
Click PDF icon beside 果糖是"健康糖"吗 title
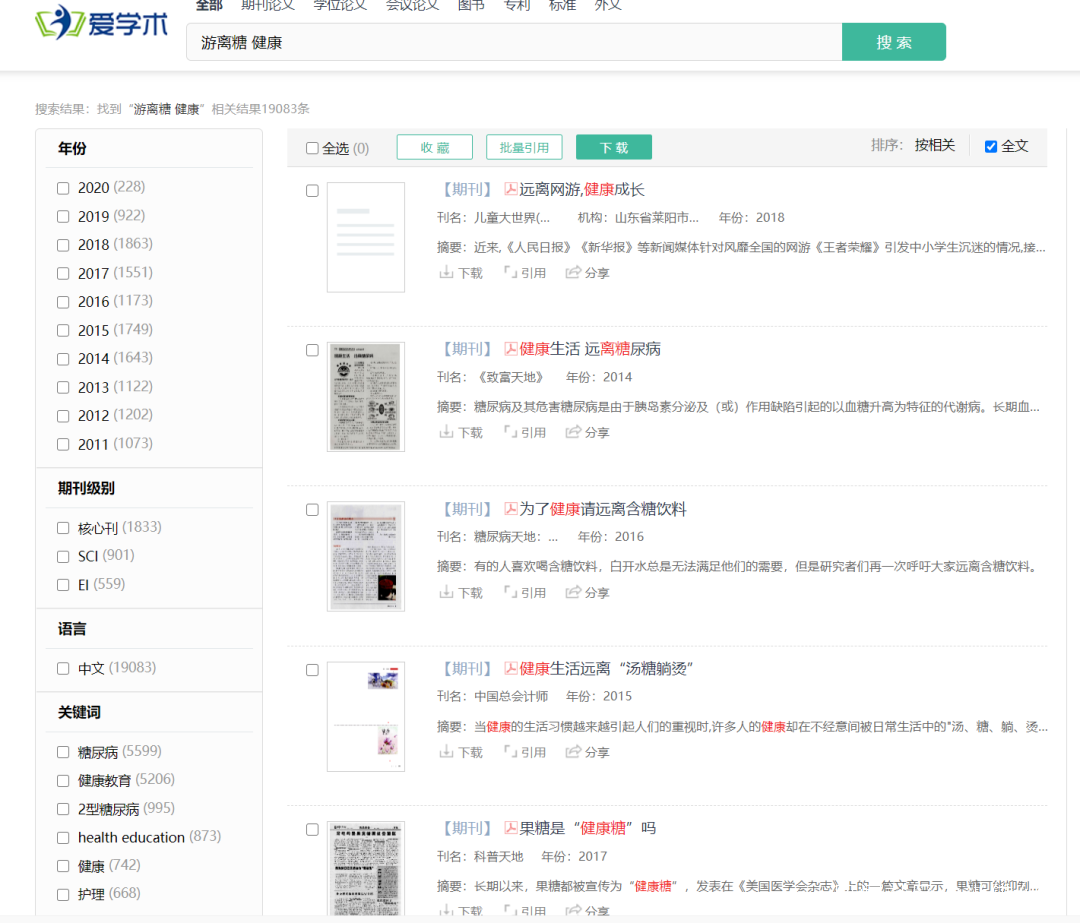click(x=510, y=828)
